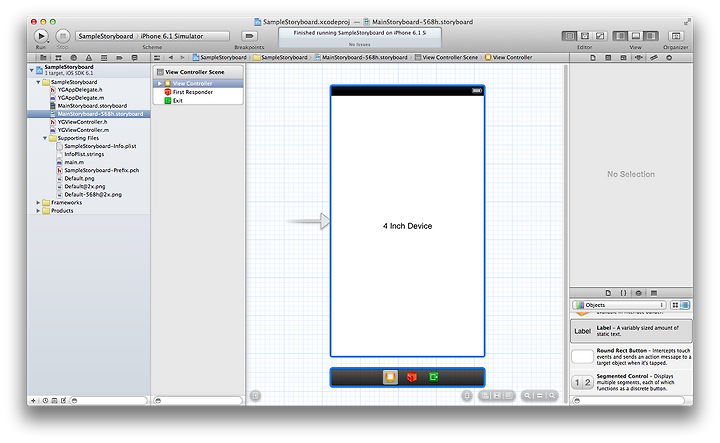Select Default-568h@2x.png image file
The image size is (720, 443).
click(x=93, y=195)
